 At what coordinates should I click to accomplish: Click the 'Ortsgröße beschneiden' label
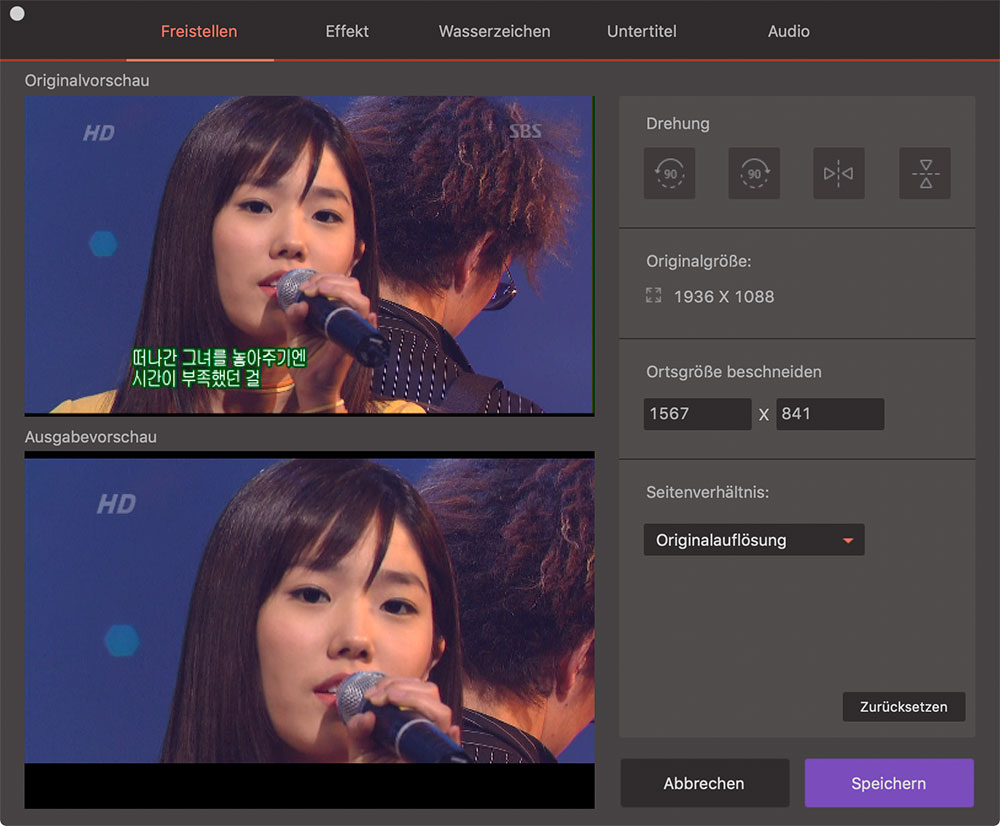(733, 372)
